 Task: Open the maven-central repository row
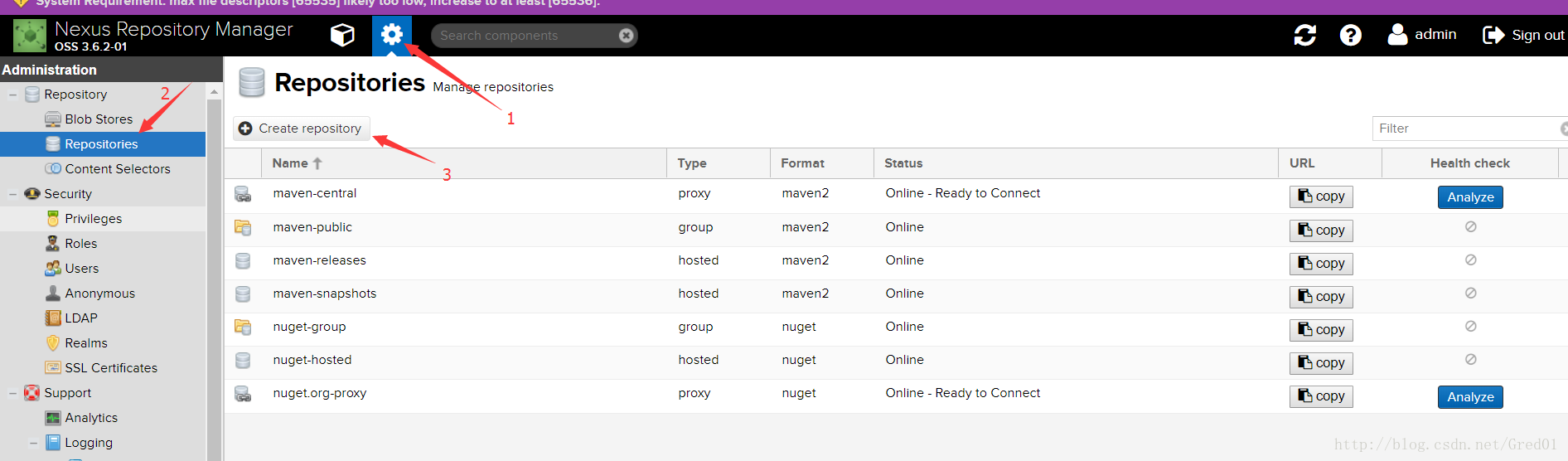pyautogui.click(x=896, y=197)
